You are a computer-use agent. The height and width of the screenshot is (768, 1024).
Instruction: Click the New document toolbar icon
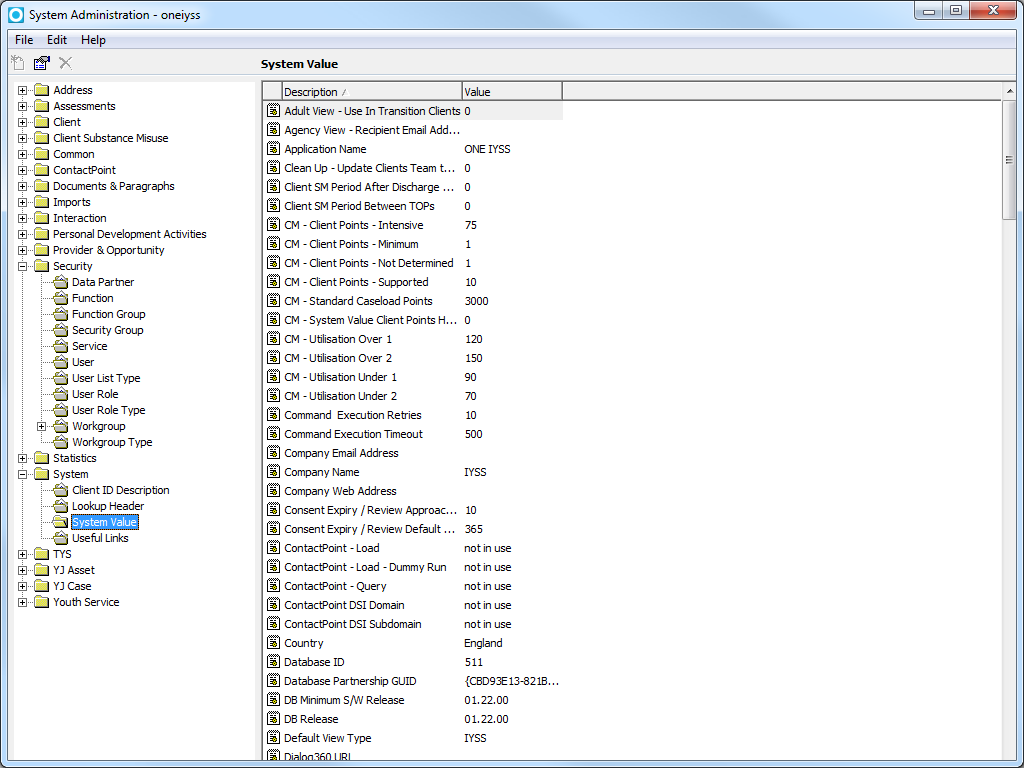click(x=18, y=63)
